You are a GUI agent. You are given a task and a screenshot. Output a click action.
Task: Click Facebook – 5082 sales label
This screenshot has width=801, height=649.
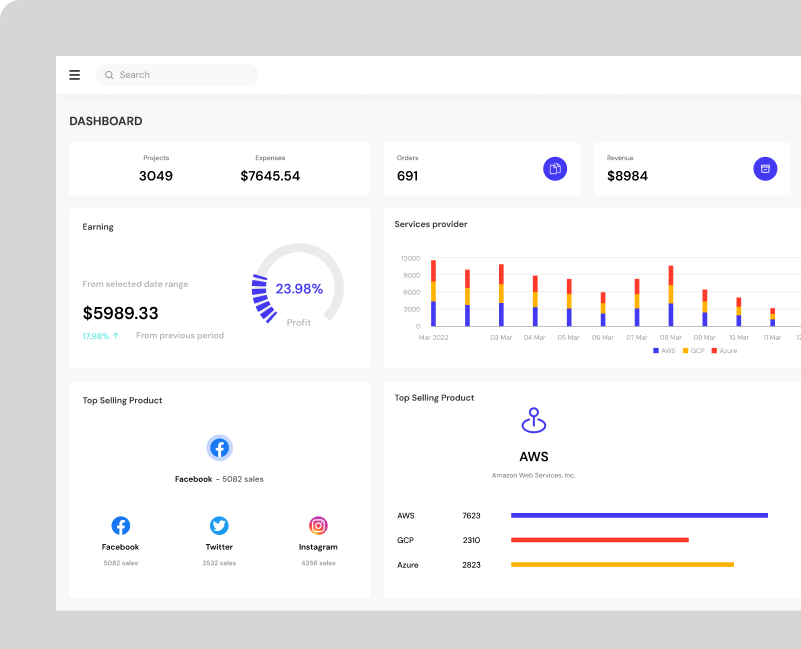click(219, 479)
